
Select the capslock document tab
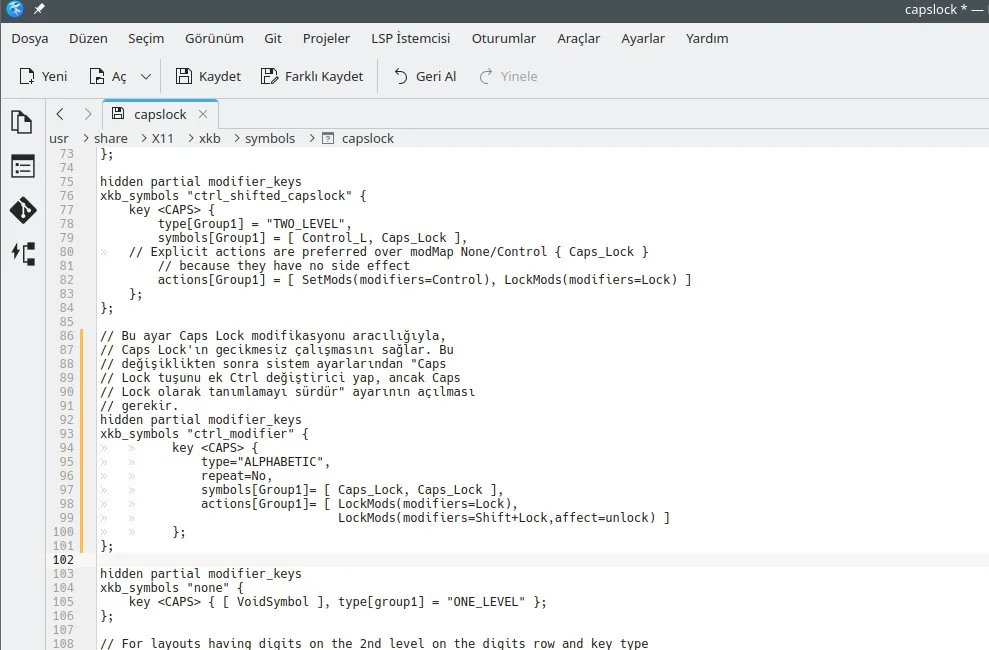coord(160,114)
